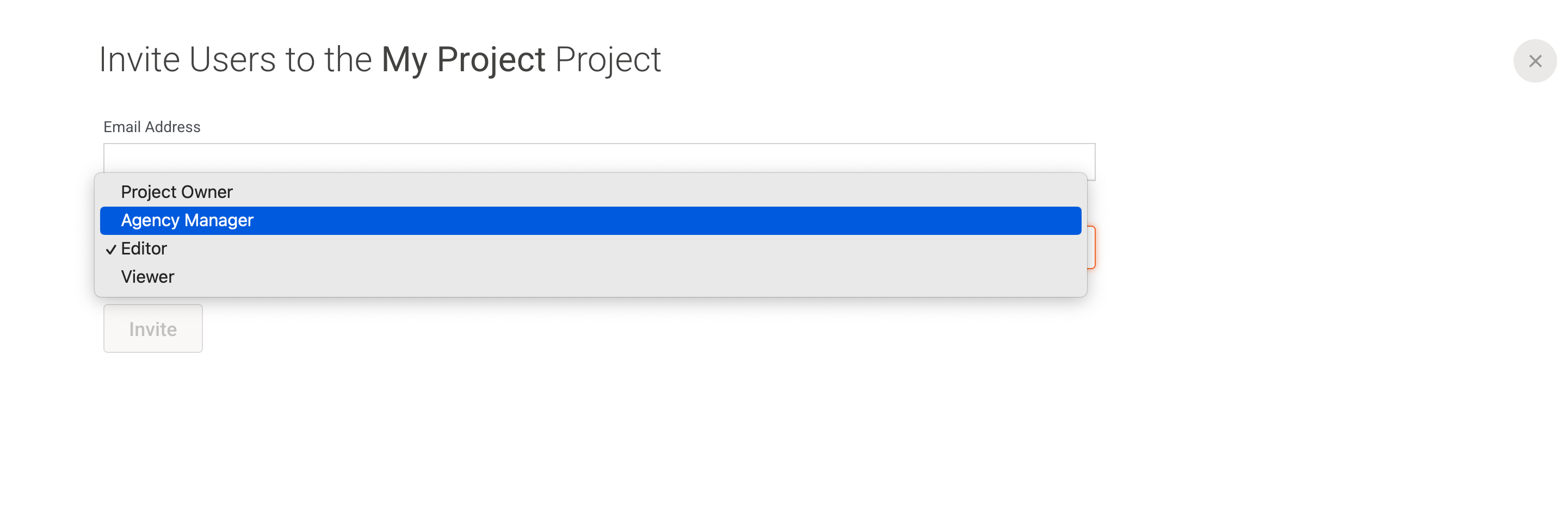
Task: Select Viewer in the role dropdown
Action: click(x=147, y=277)
